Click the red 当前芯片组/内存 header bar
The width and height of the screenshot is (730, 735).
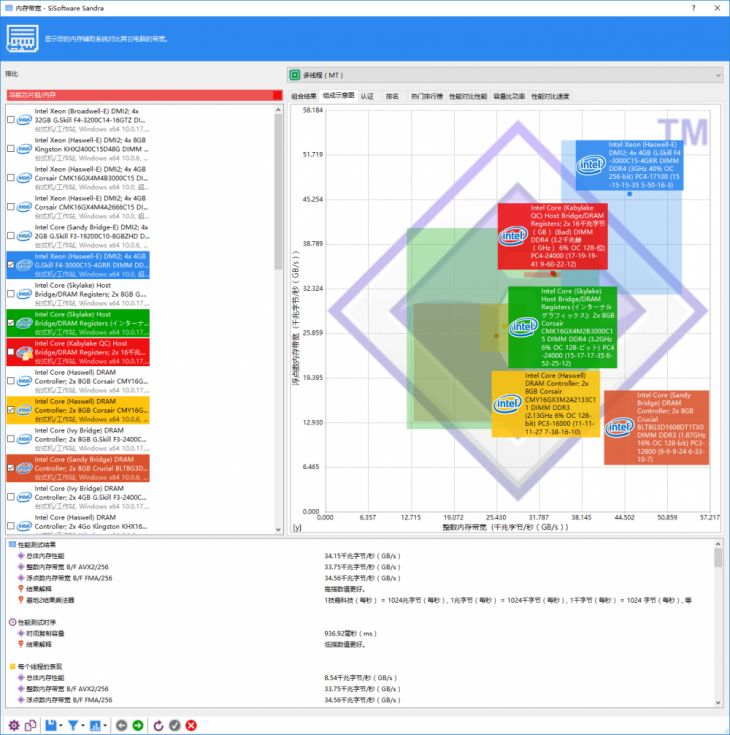tap(144, 95)
